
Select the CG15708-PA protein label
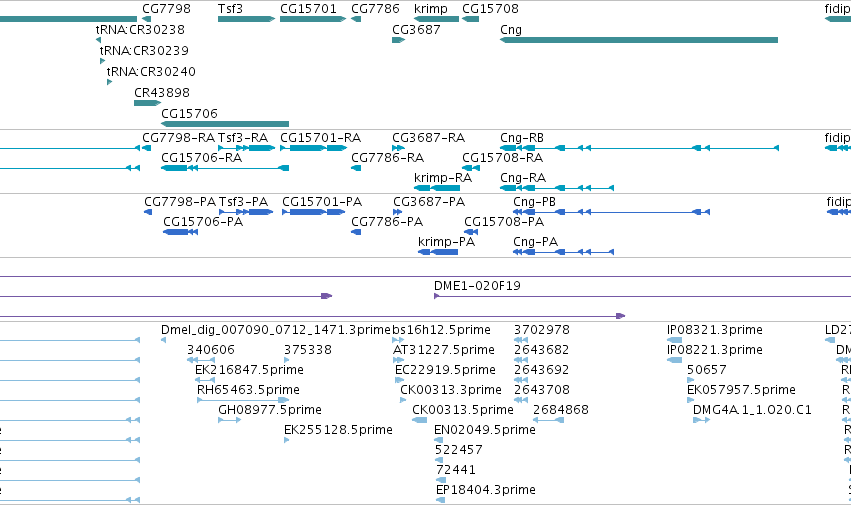pyautogui.click(x=504, y=222)
